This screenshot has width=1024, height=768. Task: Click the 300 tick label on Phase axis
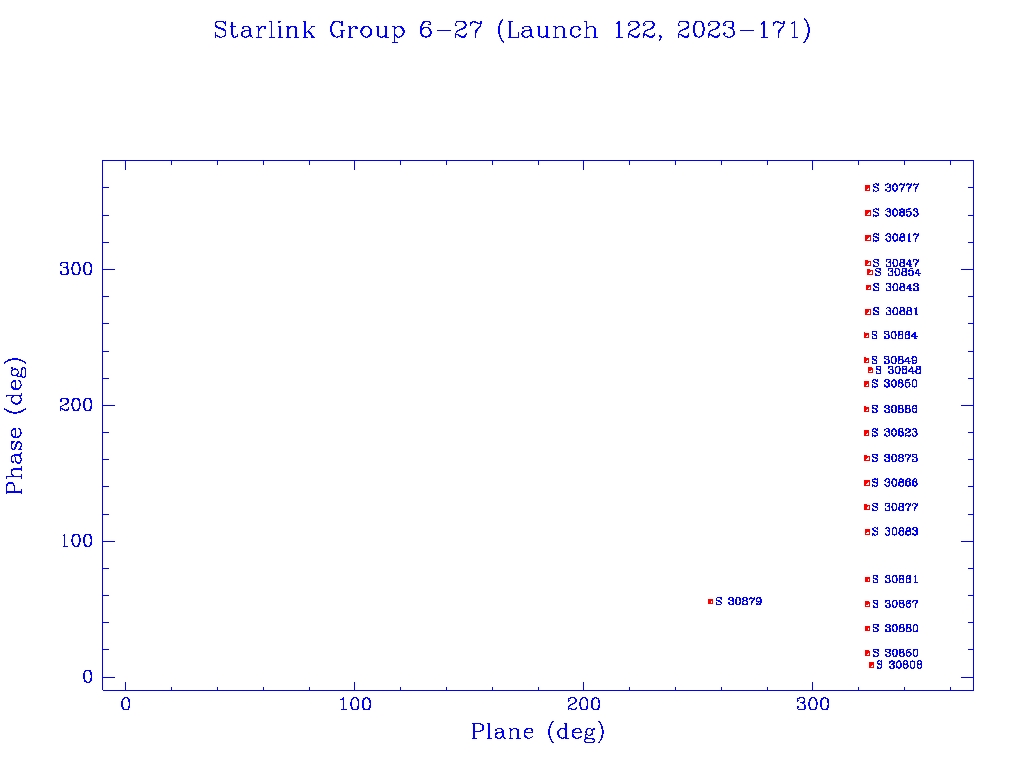[76, 269]
